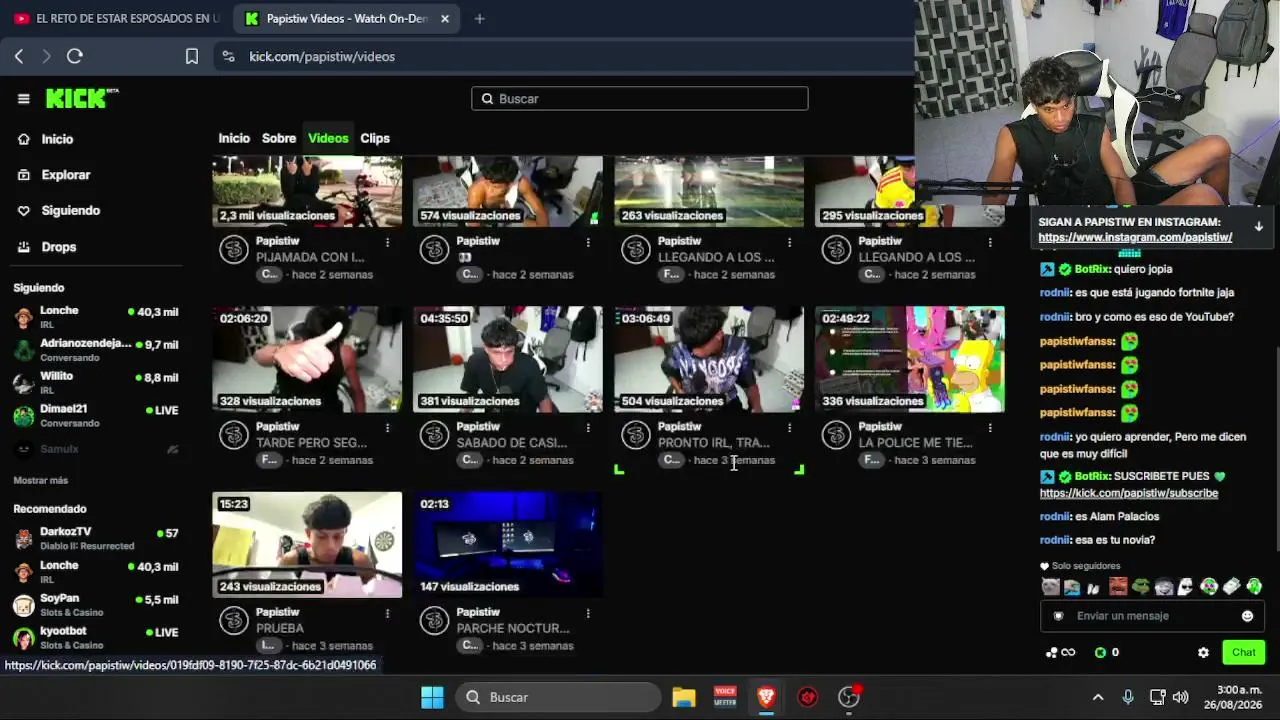Open Explorar in the sidebar
The image size is (1280, 720).
coord(66,175)
